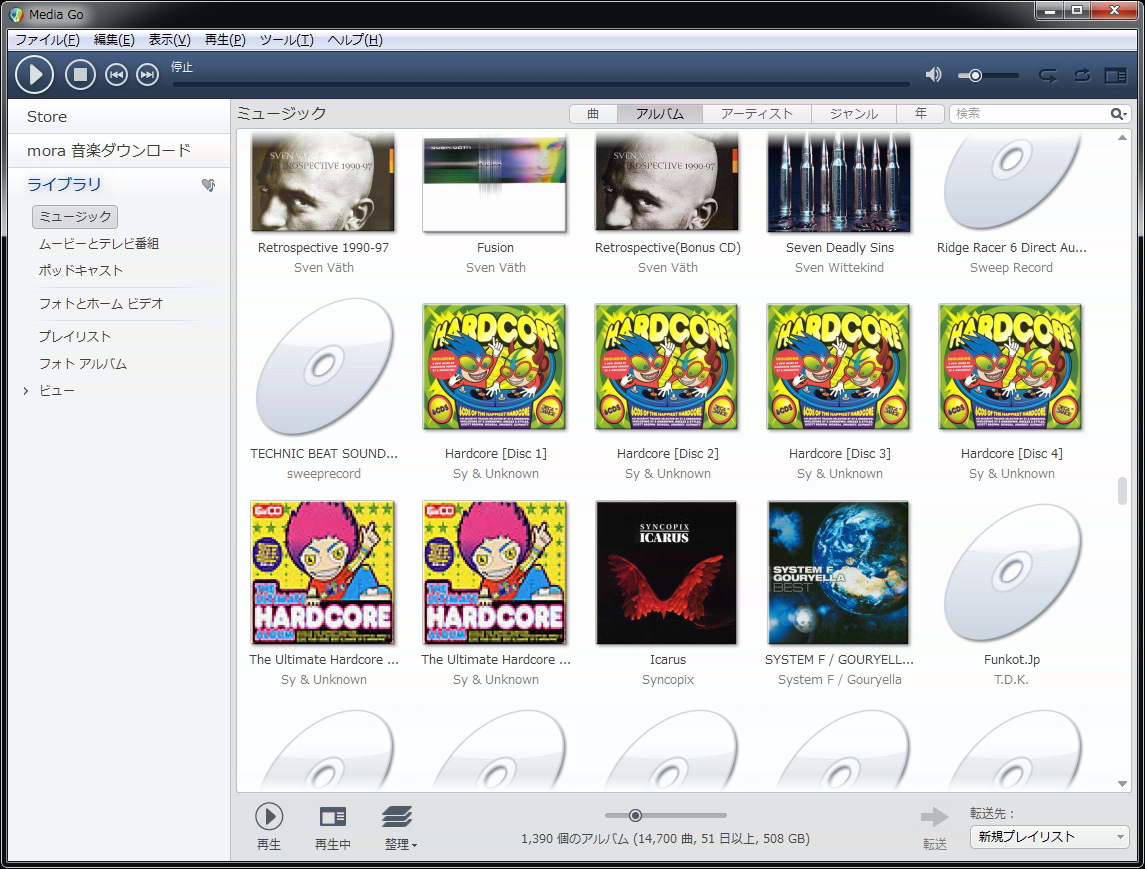Screen dimensions: 1145x869
Task: Select ミュージック in the library sidebar
Action: point(74,216)
